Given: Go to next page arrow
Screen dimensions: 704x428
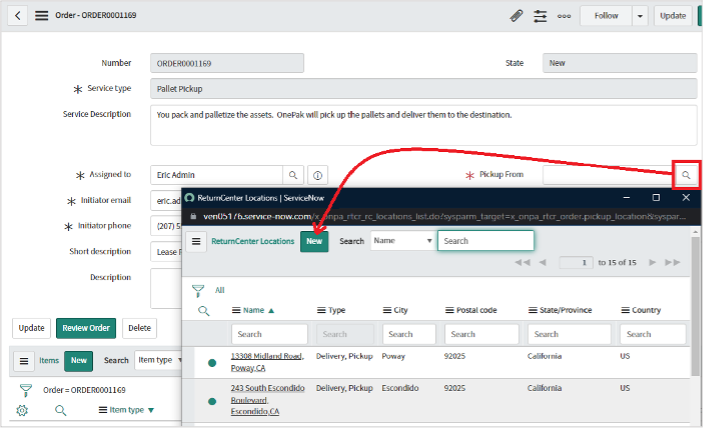Looking at the screenshot, I should click(x=652, y=262).
